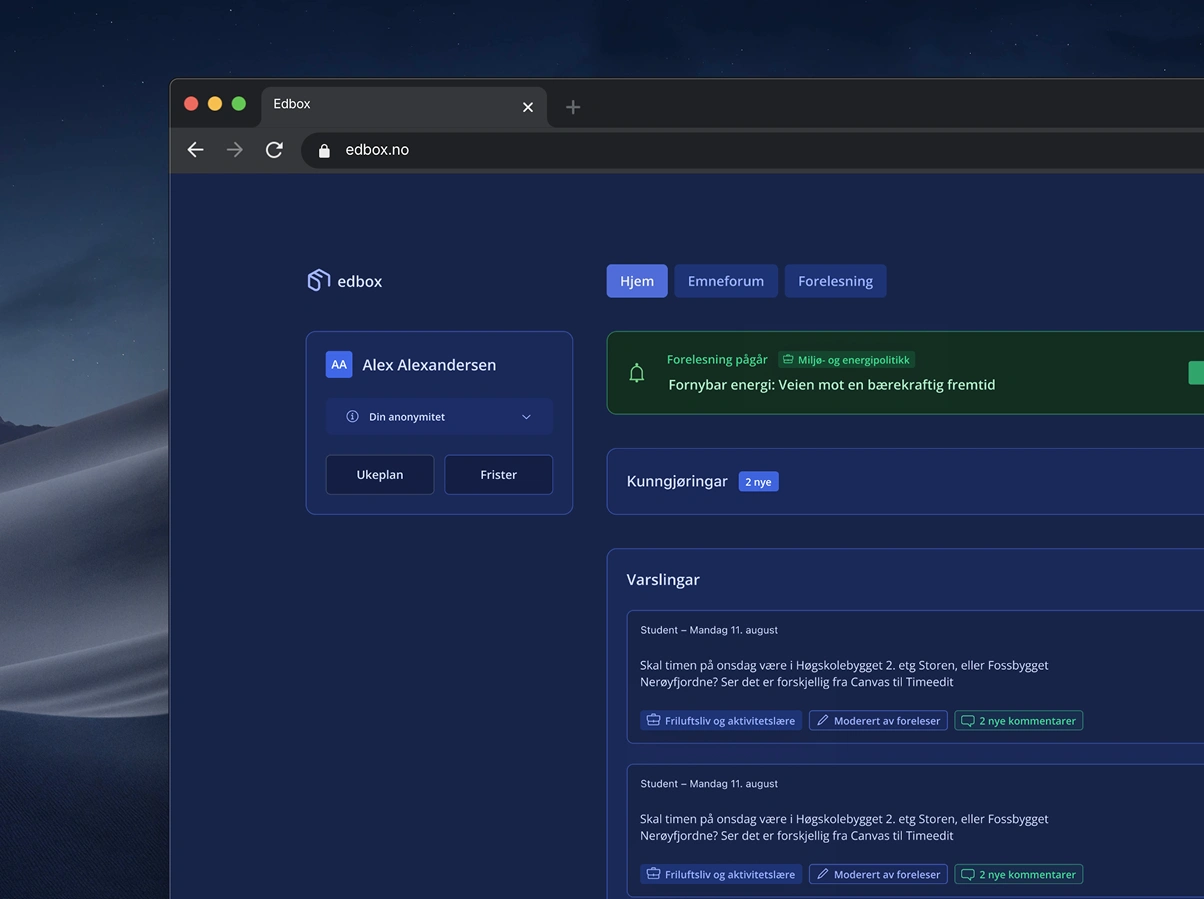1204x899 pixels.
Task: Switch to the Emneforum tab
Action: point(726,281)
